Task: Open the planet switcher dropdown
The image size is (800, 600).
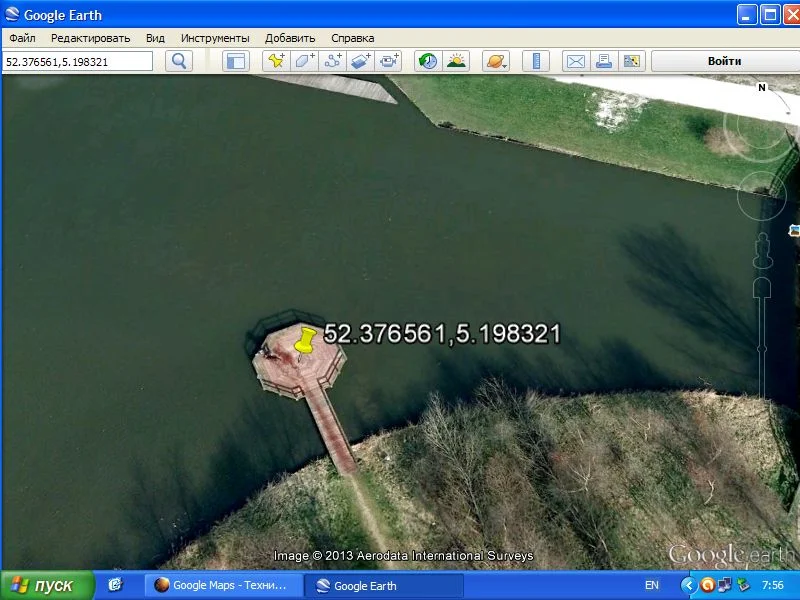Action: click(x=496, y=61)
